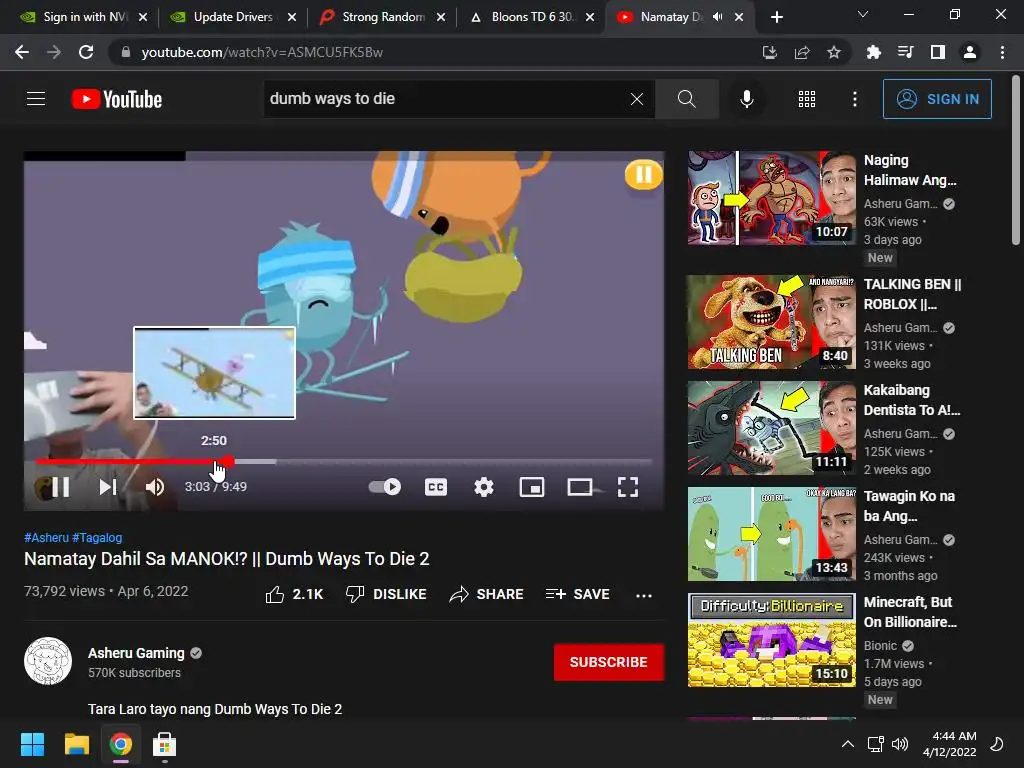
Task: Go to YouTube home via logo
Action: pos(117,99)
